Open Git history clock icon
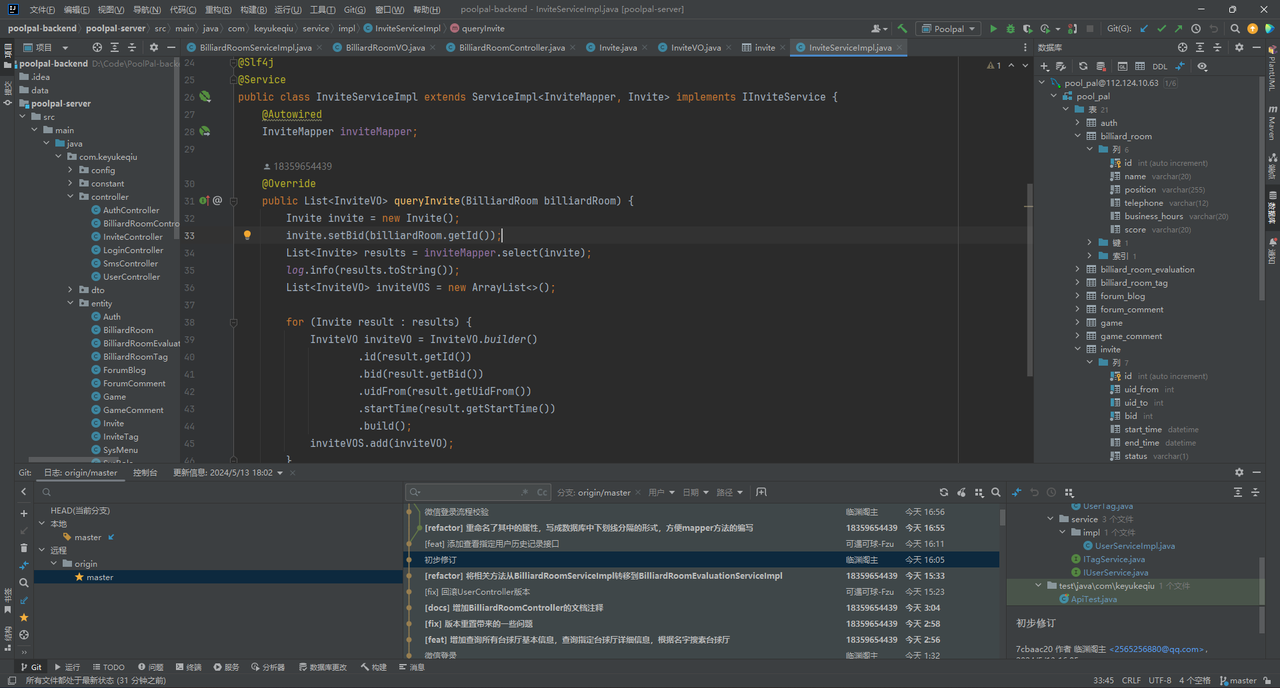Viewport: 1280px width, 688px height. (1196, 29)
